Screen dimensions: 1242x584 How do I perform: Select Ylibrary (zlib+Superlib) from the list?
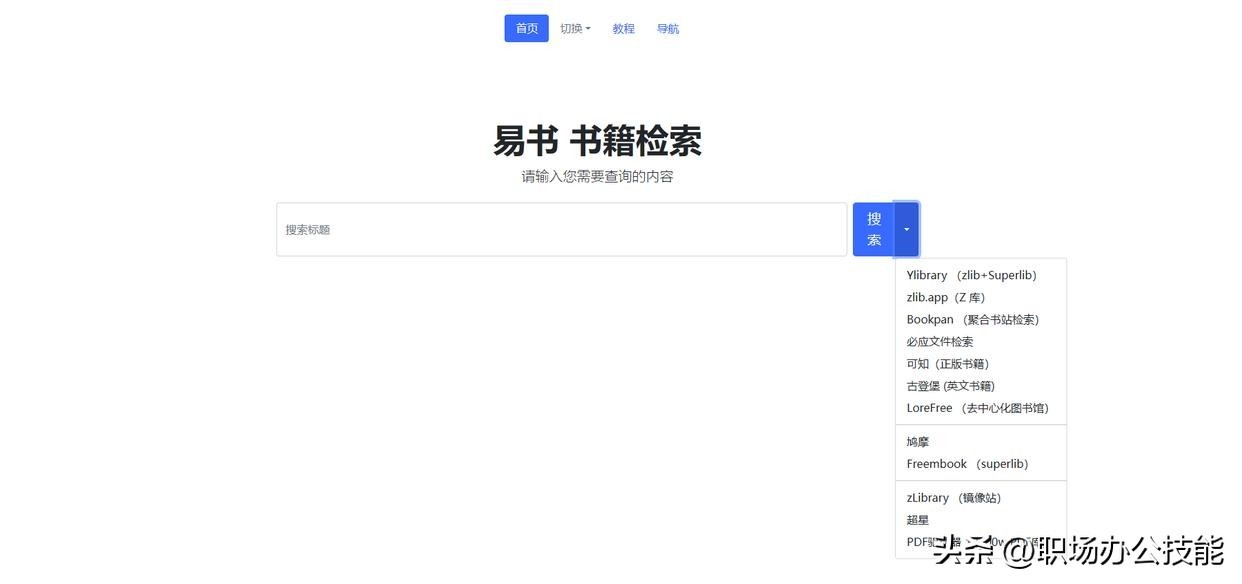point(971,275)
